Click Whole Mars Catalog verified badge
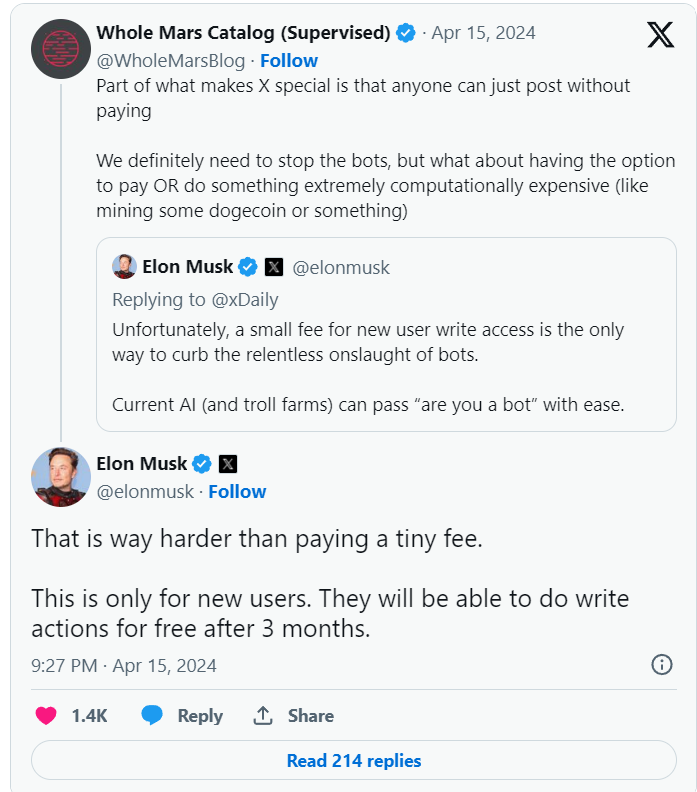The width and height of the screenshot is (697, 792). click(x=405, y=33)
